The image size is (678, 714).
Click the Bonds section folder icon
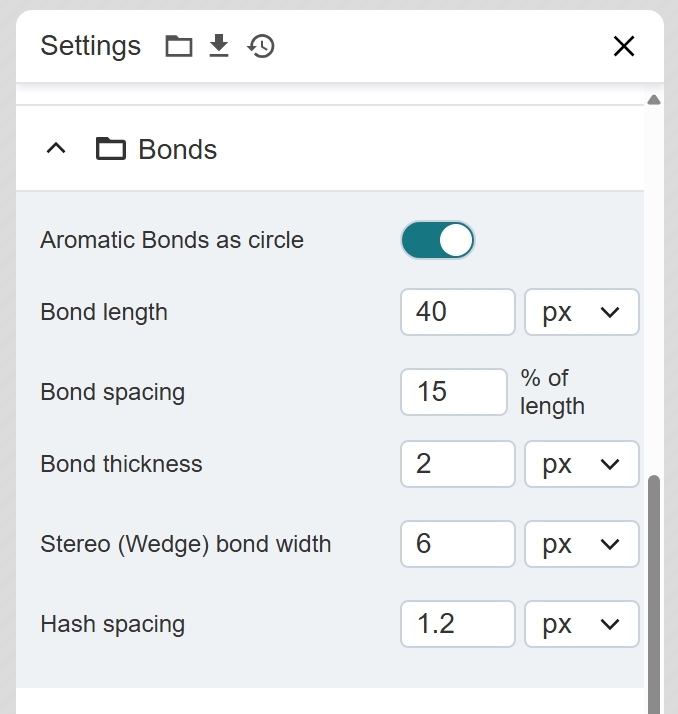[x=111, y=149]
